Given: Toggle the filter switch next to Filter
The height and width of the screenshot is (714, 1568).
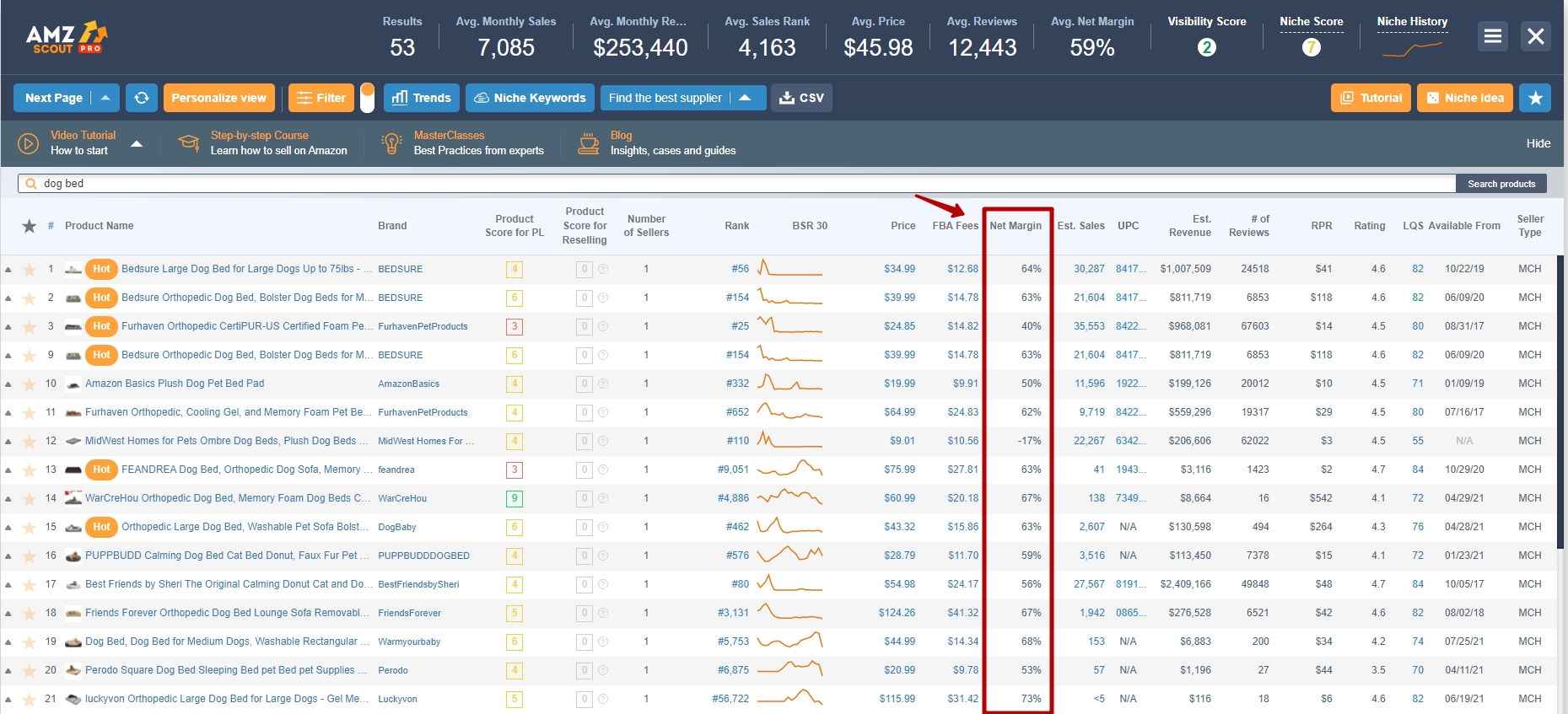Looking at the screenshot, I should pyautogui.click(x=367, y=98).
